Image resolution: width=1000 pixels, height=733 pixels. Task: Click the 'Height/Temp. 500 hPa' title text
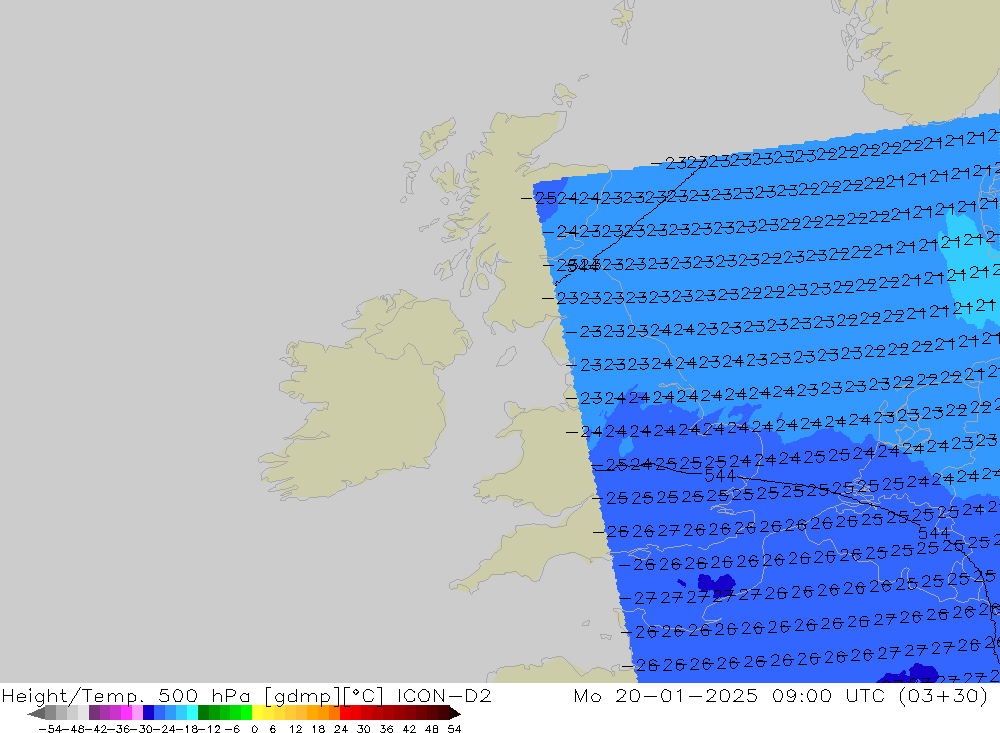pyautogui.click(x=126, y=695)
